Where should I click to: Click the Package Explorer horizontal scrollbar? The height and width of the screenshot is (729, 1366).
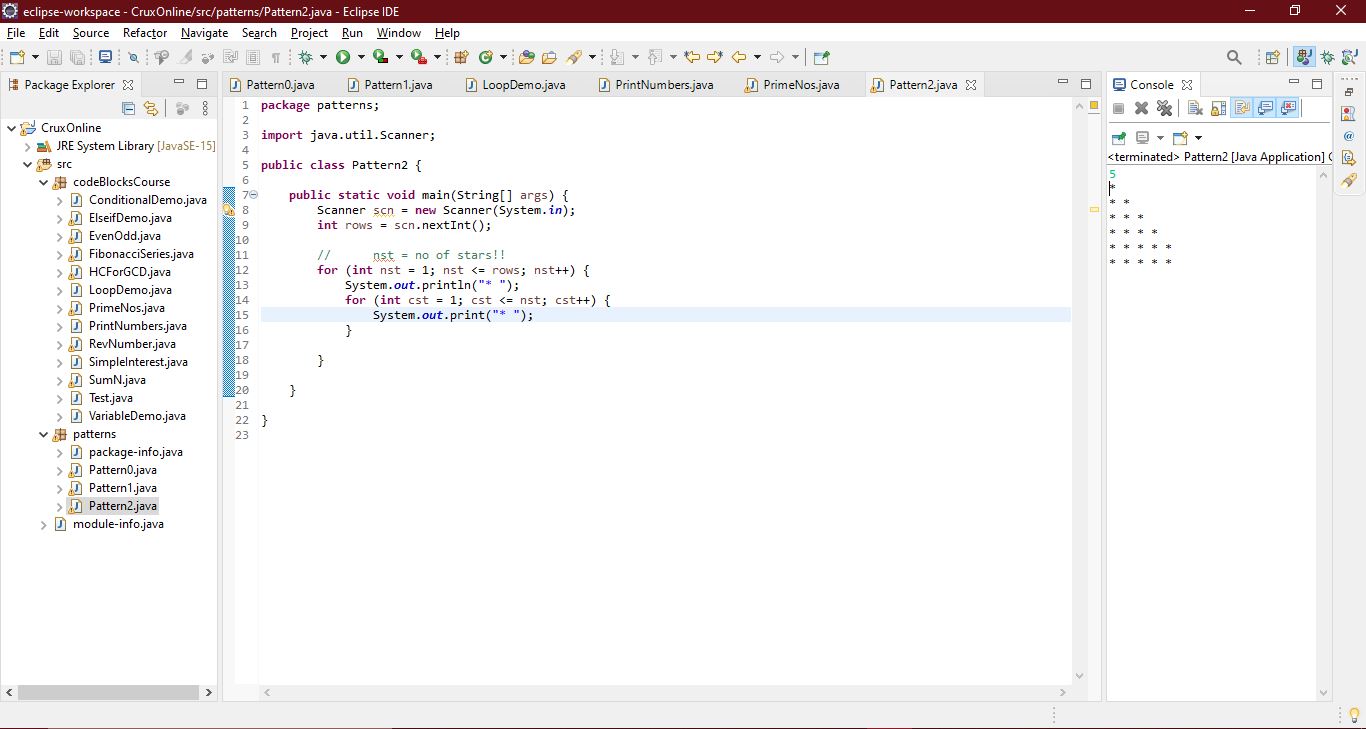[108, 692]
